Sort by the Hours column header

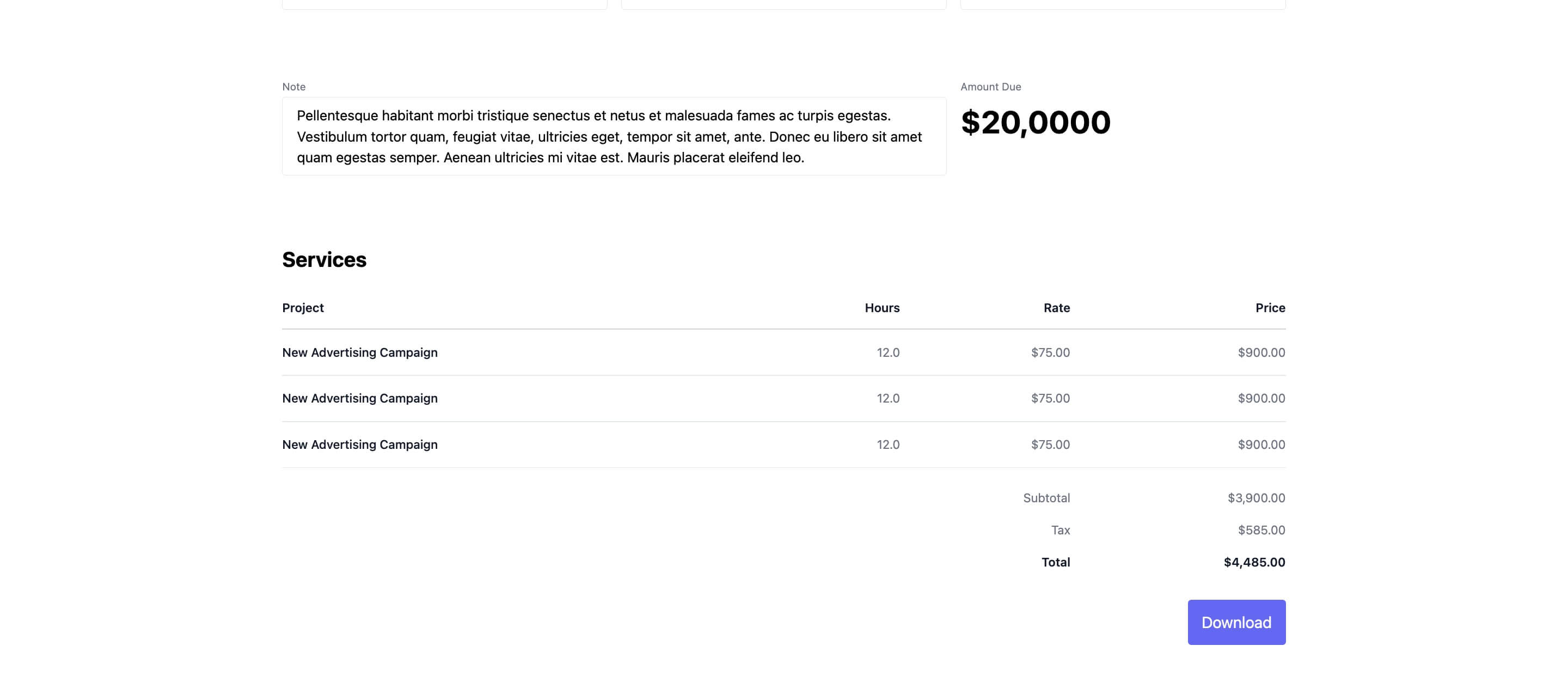tap(882, 308)
